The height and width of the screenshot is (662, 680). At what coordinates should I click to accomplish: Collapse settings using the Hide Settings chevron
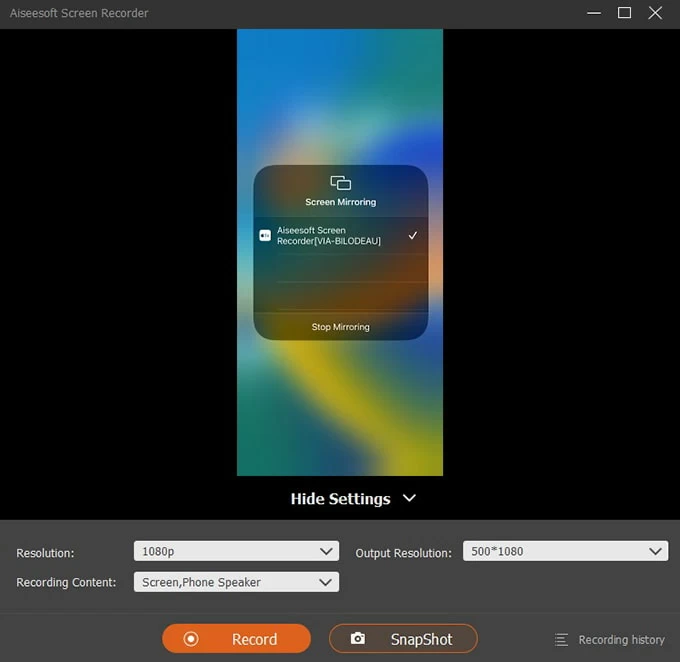(x=408, y=498)
